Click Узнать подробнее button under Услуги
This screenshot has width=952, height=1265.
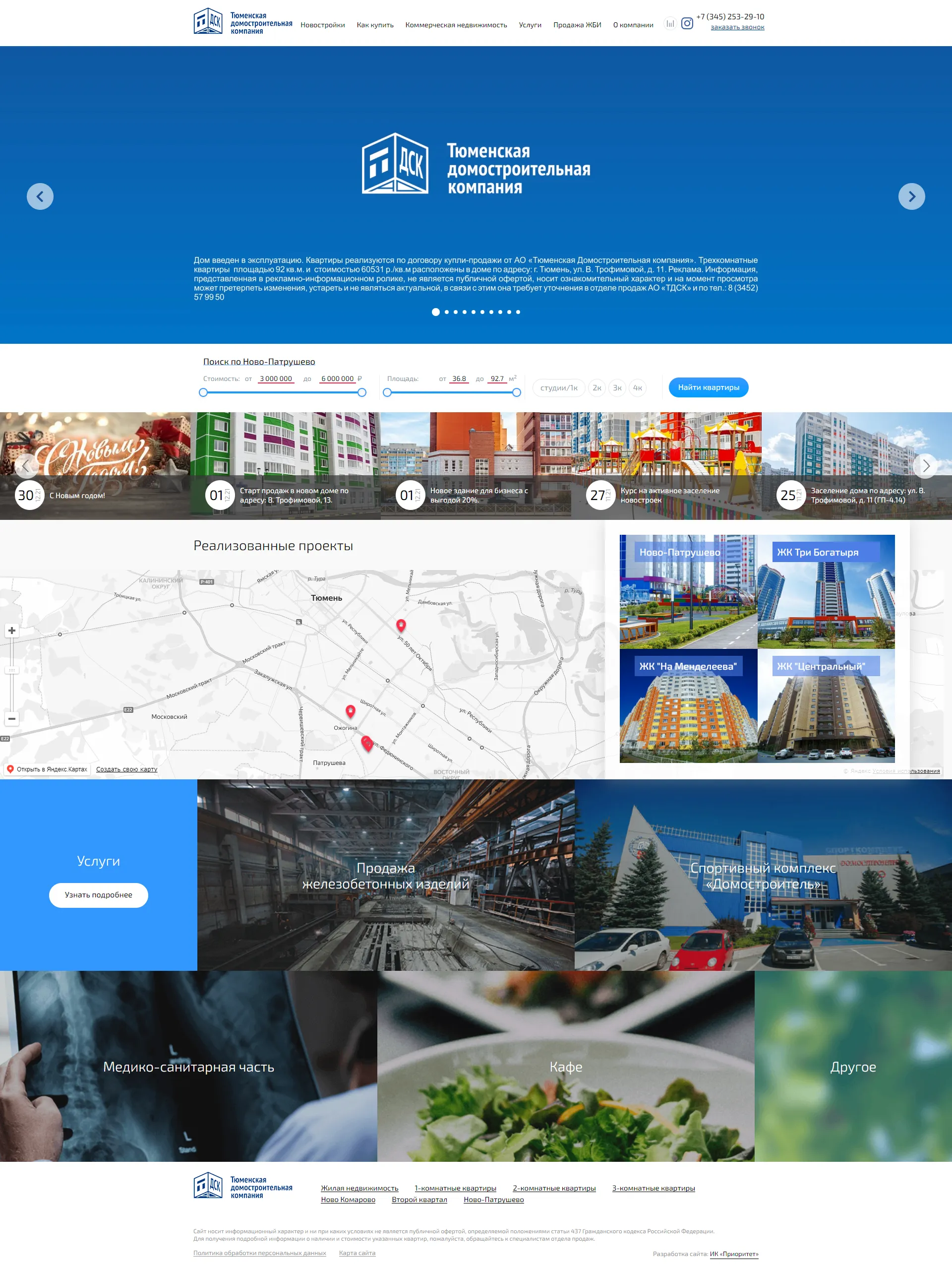point(98,895)
